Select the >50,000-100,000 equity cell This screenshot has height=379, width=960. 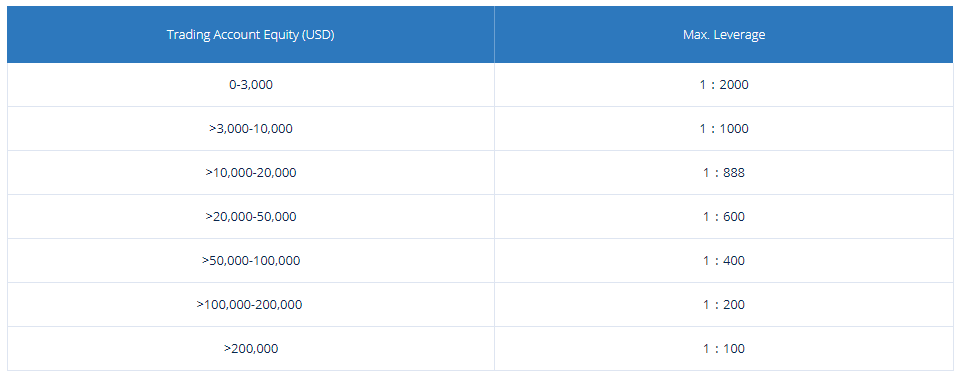point(250,261)
